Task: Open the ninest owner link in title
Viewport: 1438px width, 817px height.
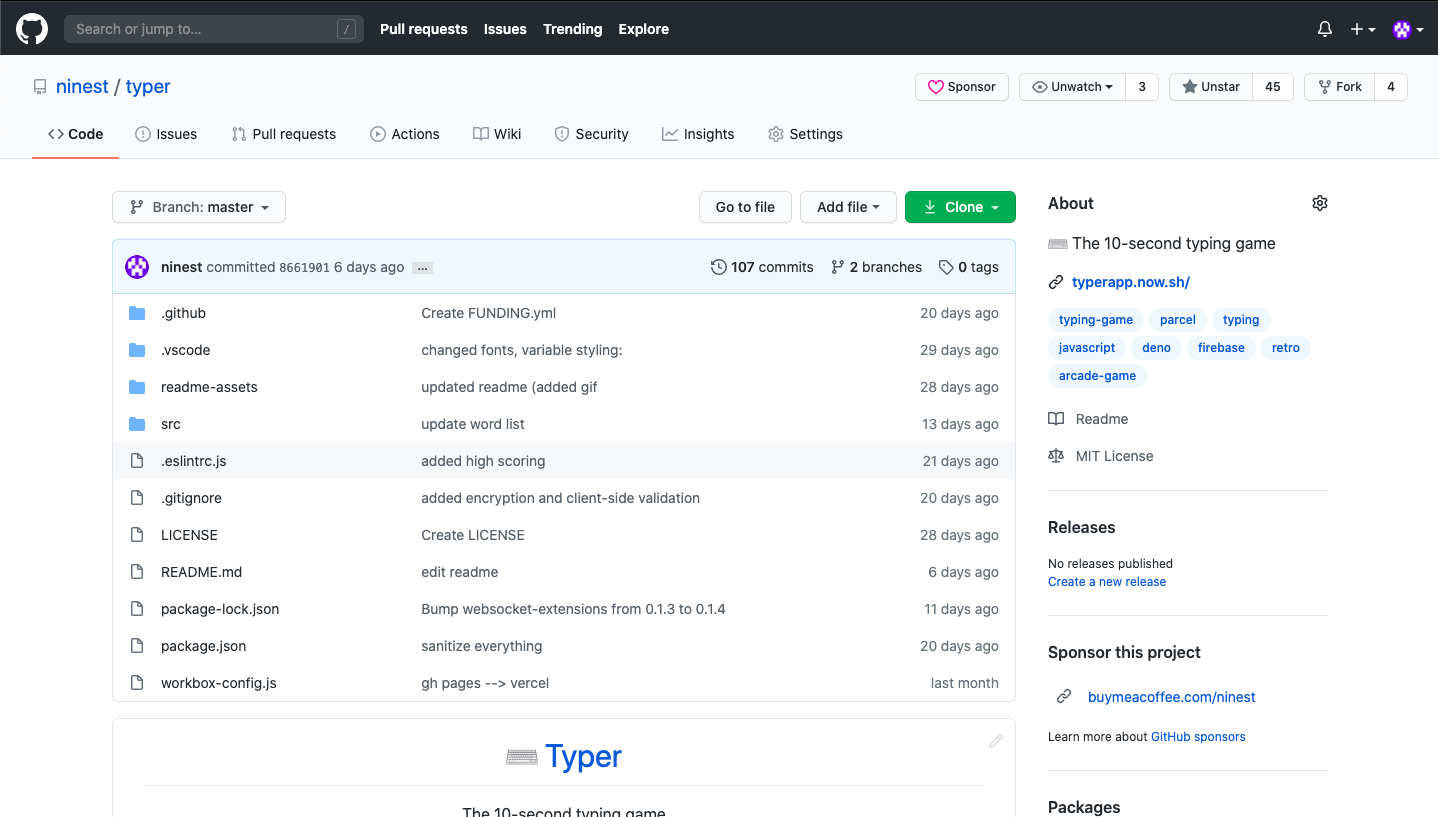Action: point(82,87)
